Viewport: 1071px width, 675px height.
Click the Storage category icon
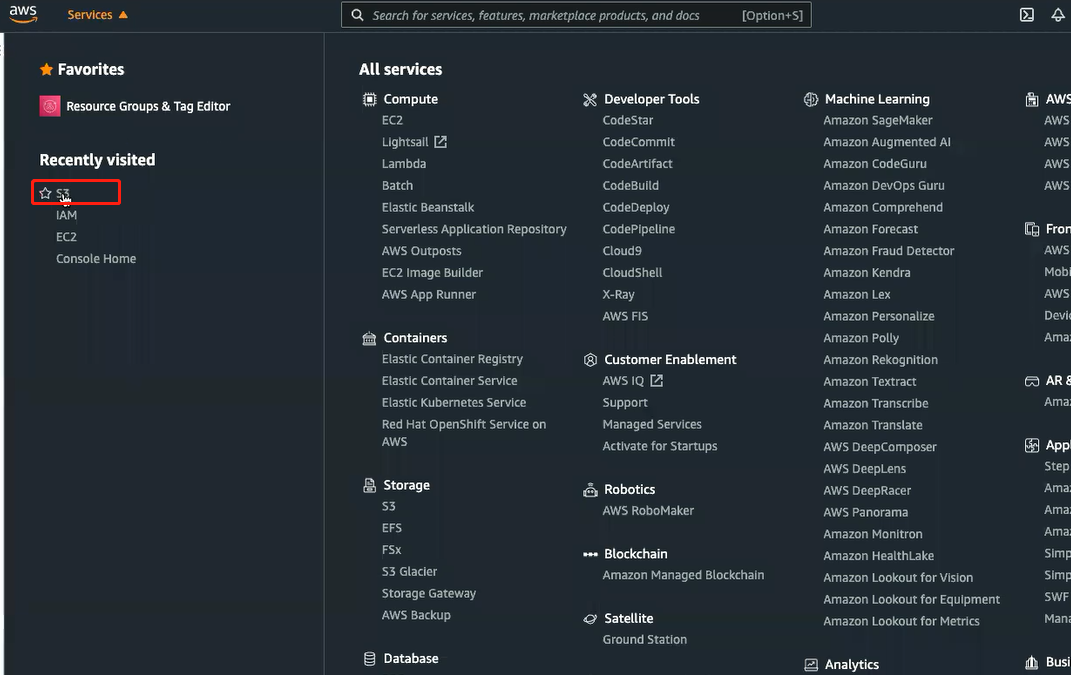370,486
